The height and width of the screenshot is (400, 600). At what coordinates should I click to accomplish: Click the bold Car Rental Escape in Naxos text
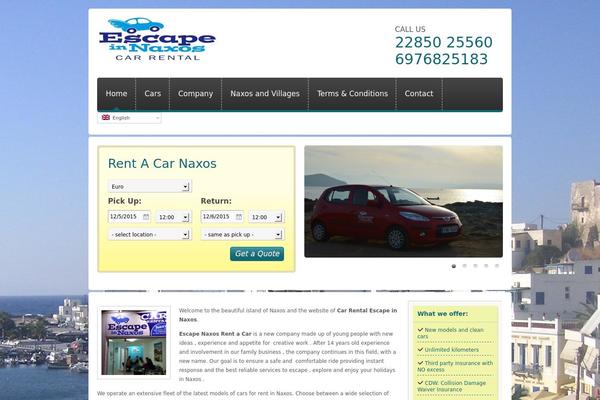click(x=288, y=315)
